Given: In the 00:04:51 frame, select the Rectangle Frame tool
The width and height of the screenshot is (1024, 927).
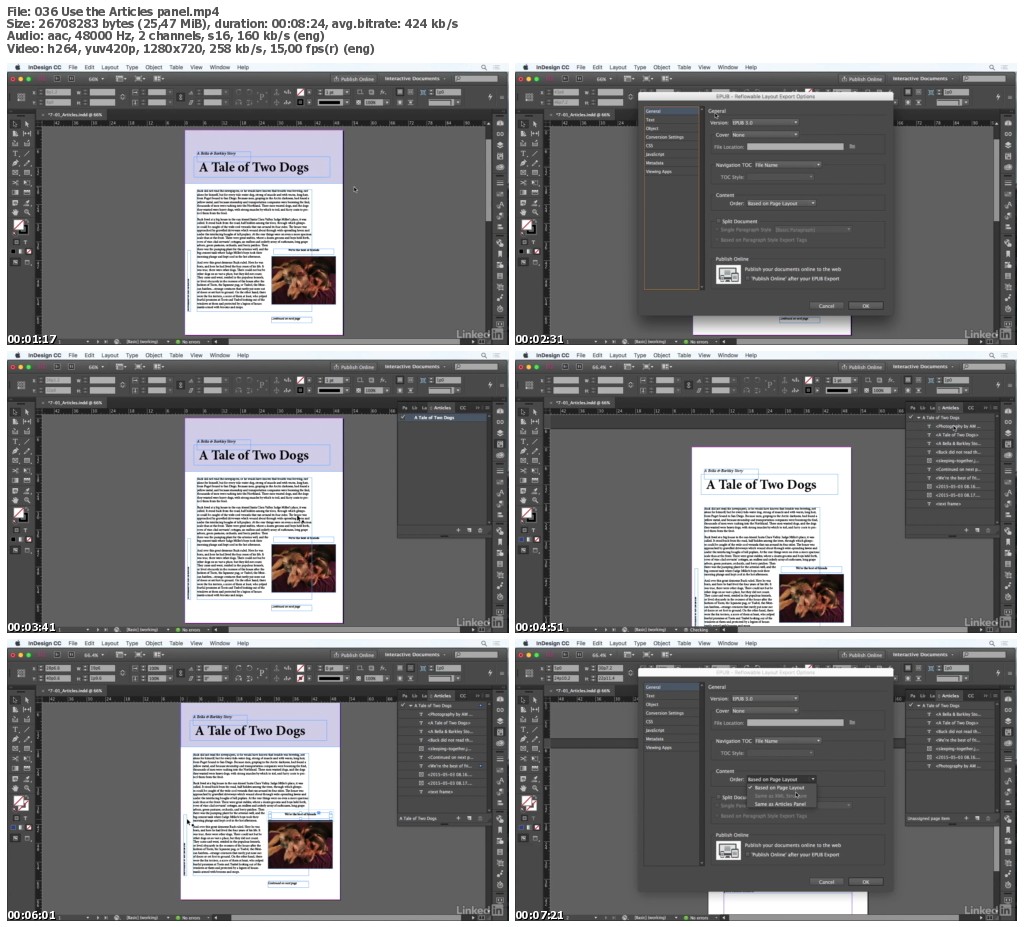Looking at the screenshot, I should (x=522, y=461).
